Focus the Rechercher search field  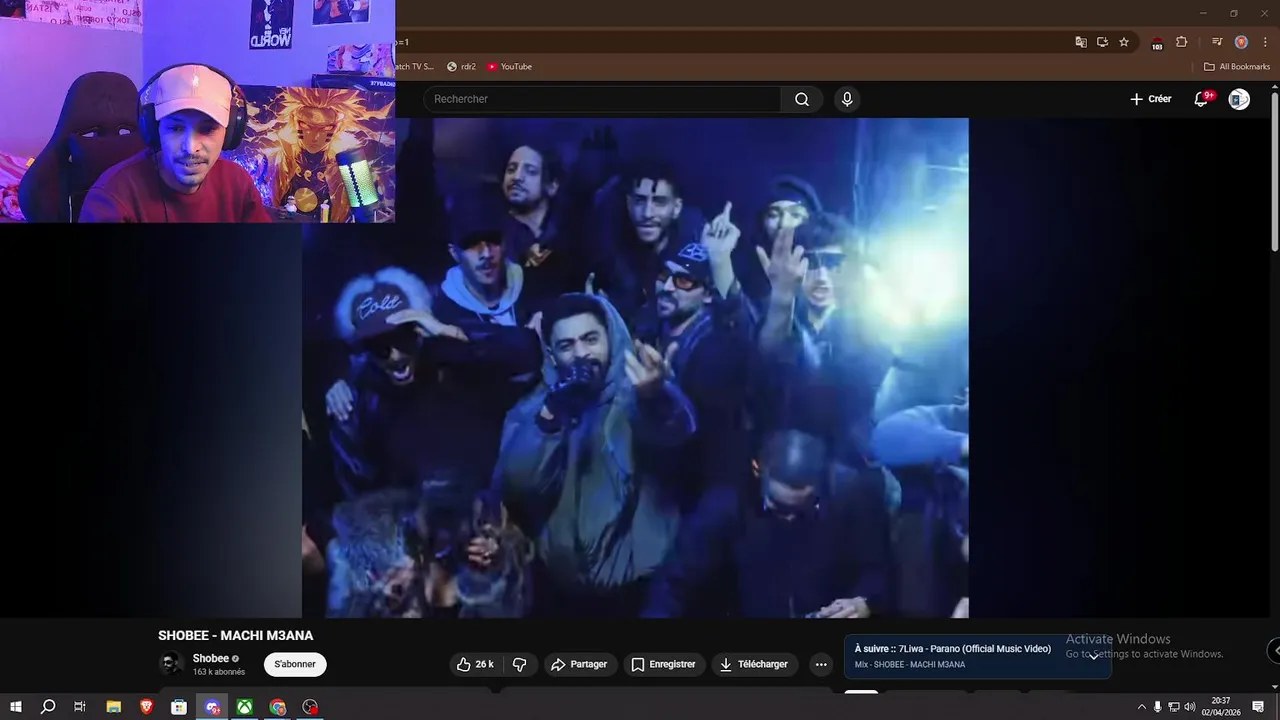[x=603, y=99]
